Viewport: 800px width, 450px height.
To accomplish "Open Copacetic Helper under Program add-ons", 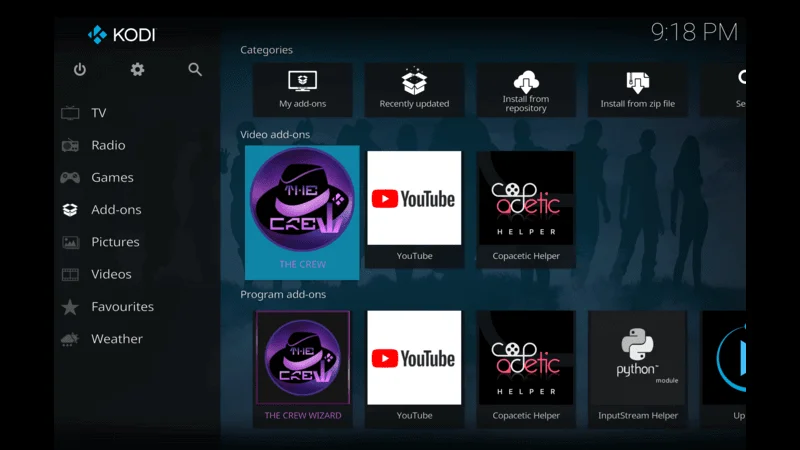I will click(526, 368).
